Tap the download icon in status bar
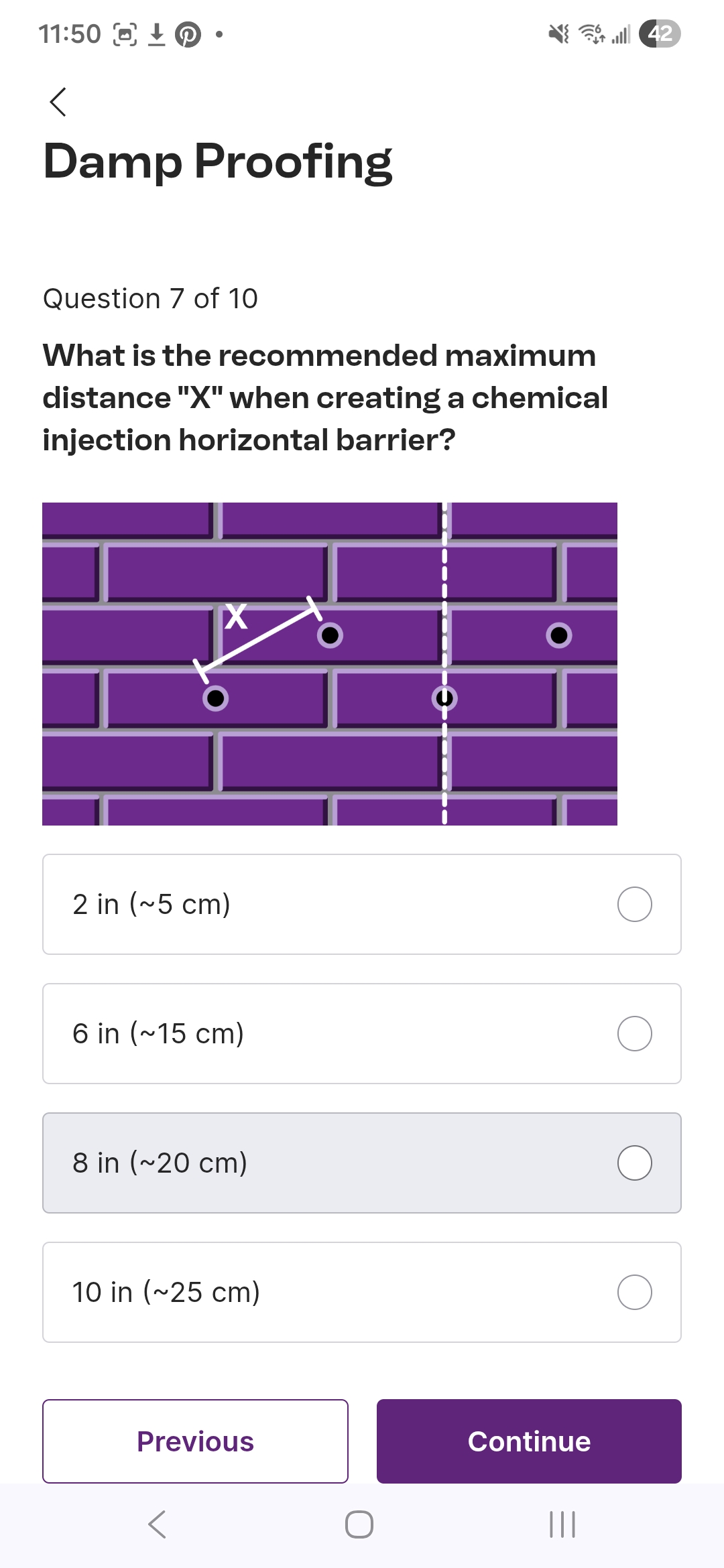The height and width of the screenshot is (1568, 724). [x=156, y=34]
